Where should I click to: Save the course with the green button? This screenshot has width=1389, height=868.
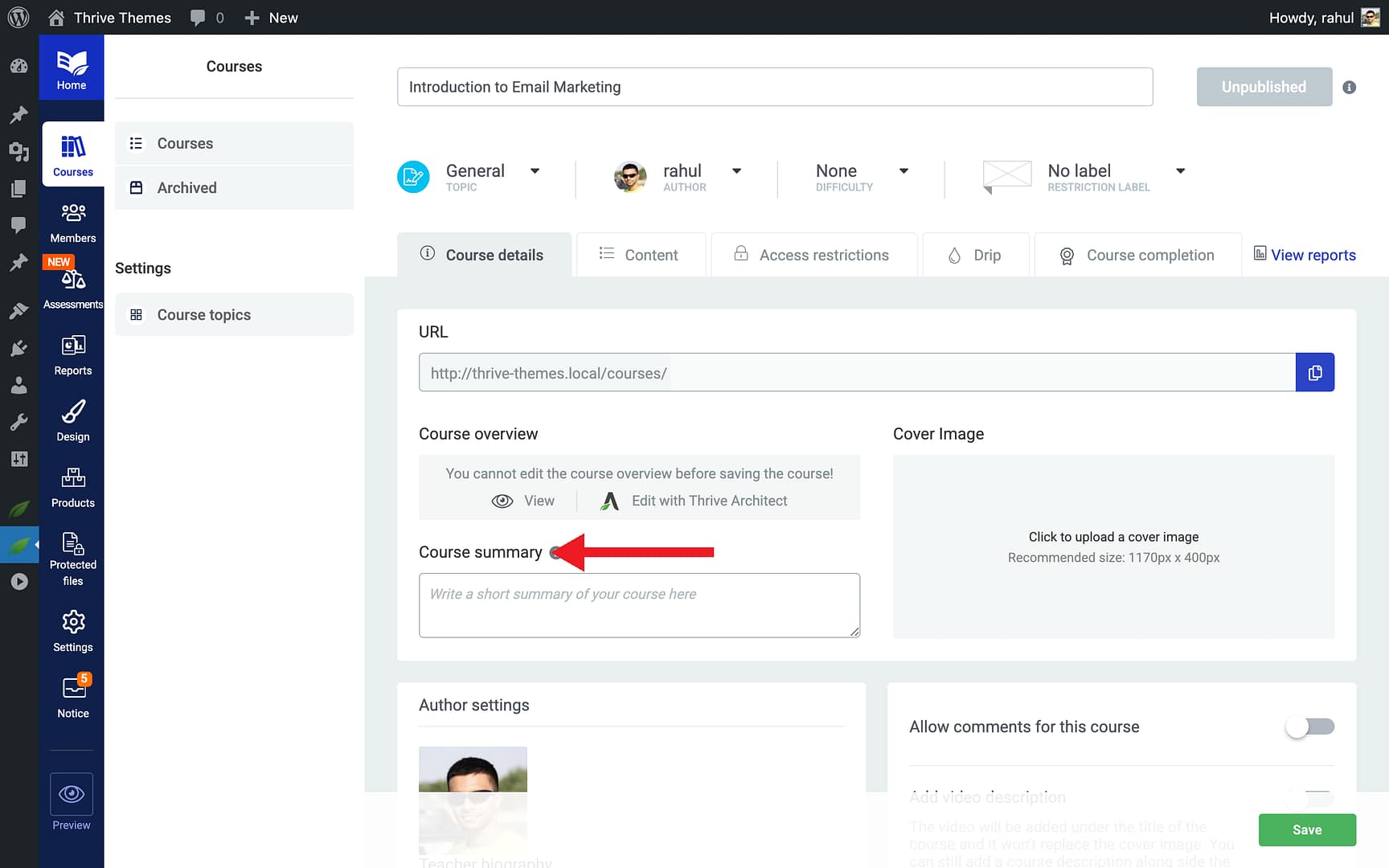point(1307,829)
